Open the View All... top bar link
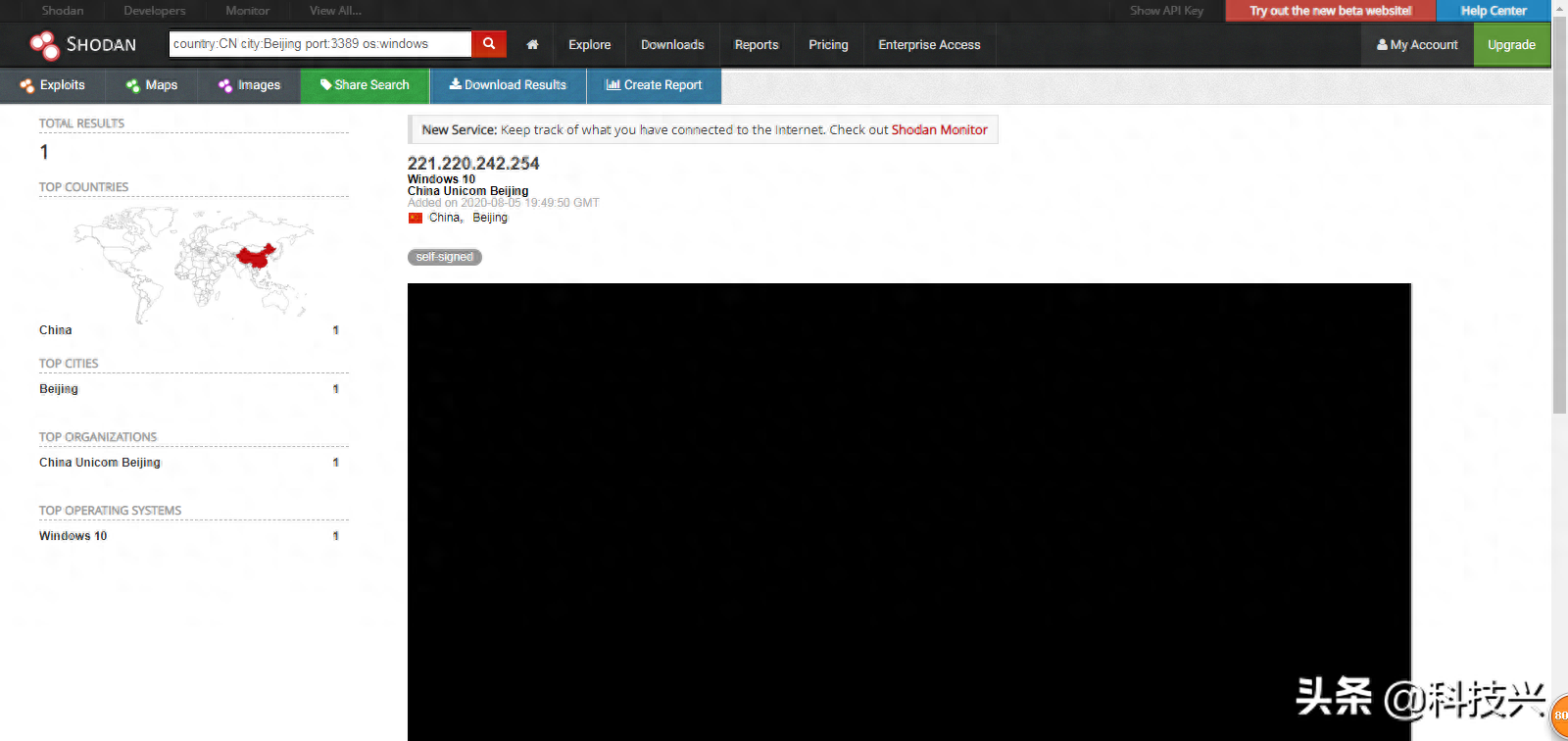 click(x=335, y=11)
